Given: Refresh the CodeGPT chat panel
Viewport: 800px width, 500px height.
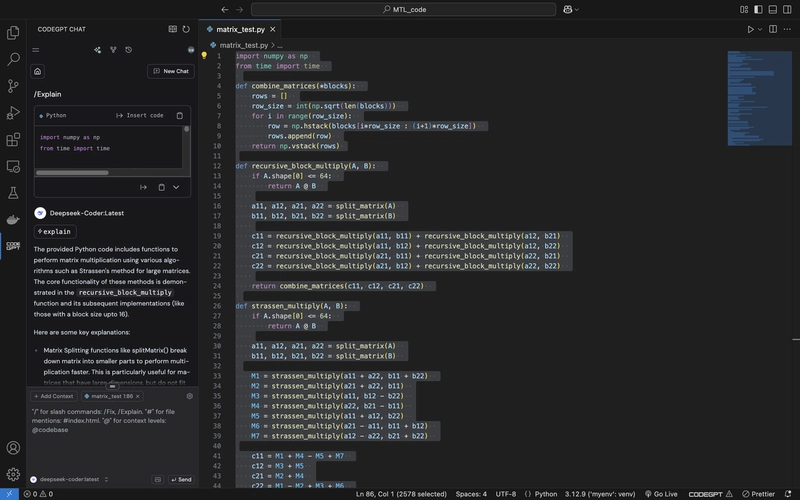Looking at the screenshot, I should pyautogui.click(x=186, y=29).
